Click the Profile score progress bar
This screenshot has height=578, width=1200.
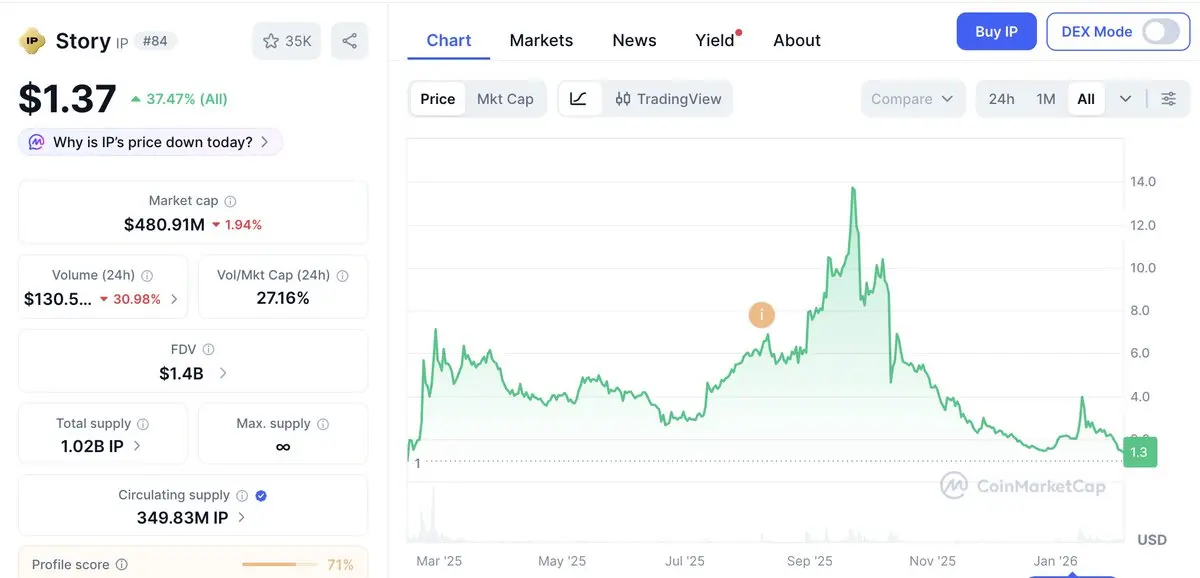point(280,565)
